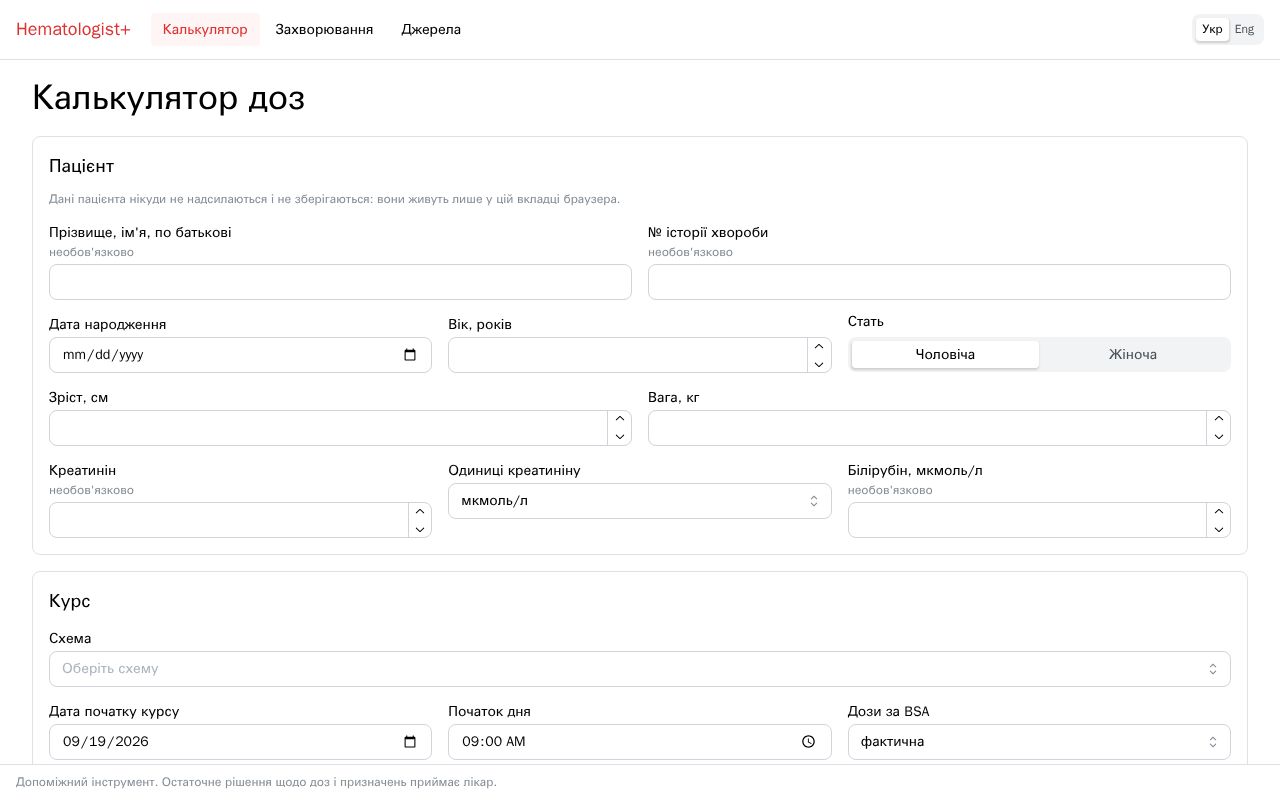Screen dimensions: 1280x800
Task: Increase the Вік, років value with up arrow
Action: tap(819, 346)
